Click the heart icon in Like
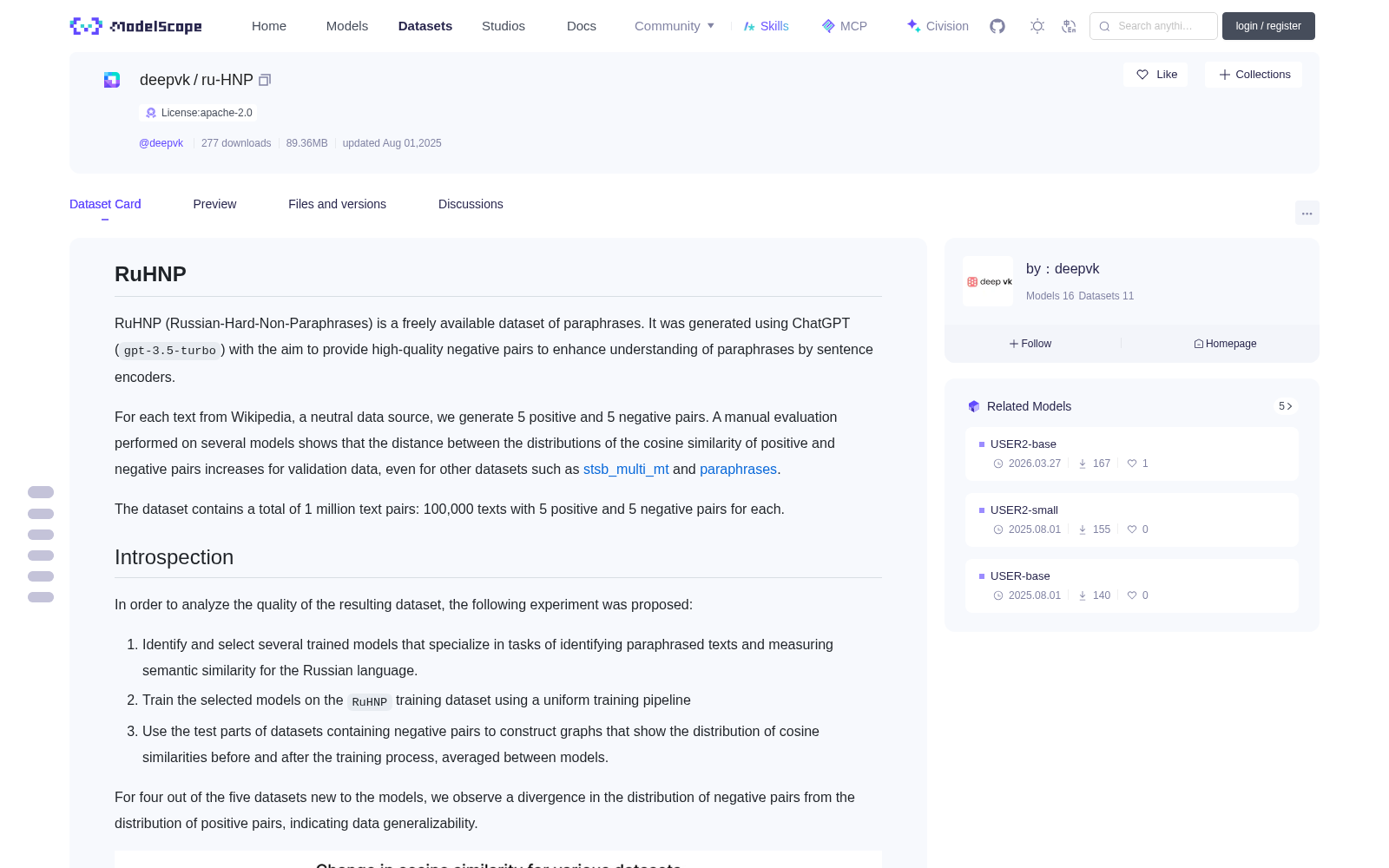 click(x=1142, y=75)
